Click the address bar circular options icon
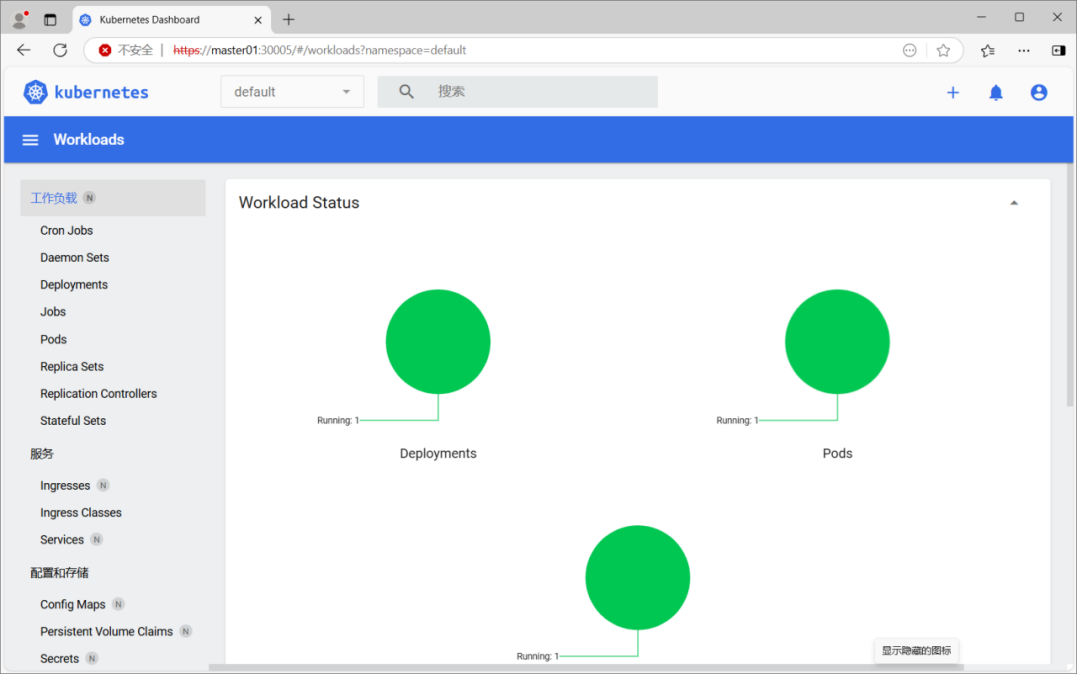Image resolution: width=1078 pixels, height=675 pixels. point(910,50)
